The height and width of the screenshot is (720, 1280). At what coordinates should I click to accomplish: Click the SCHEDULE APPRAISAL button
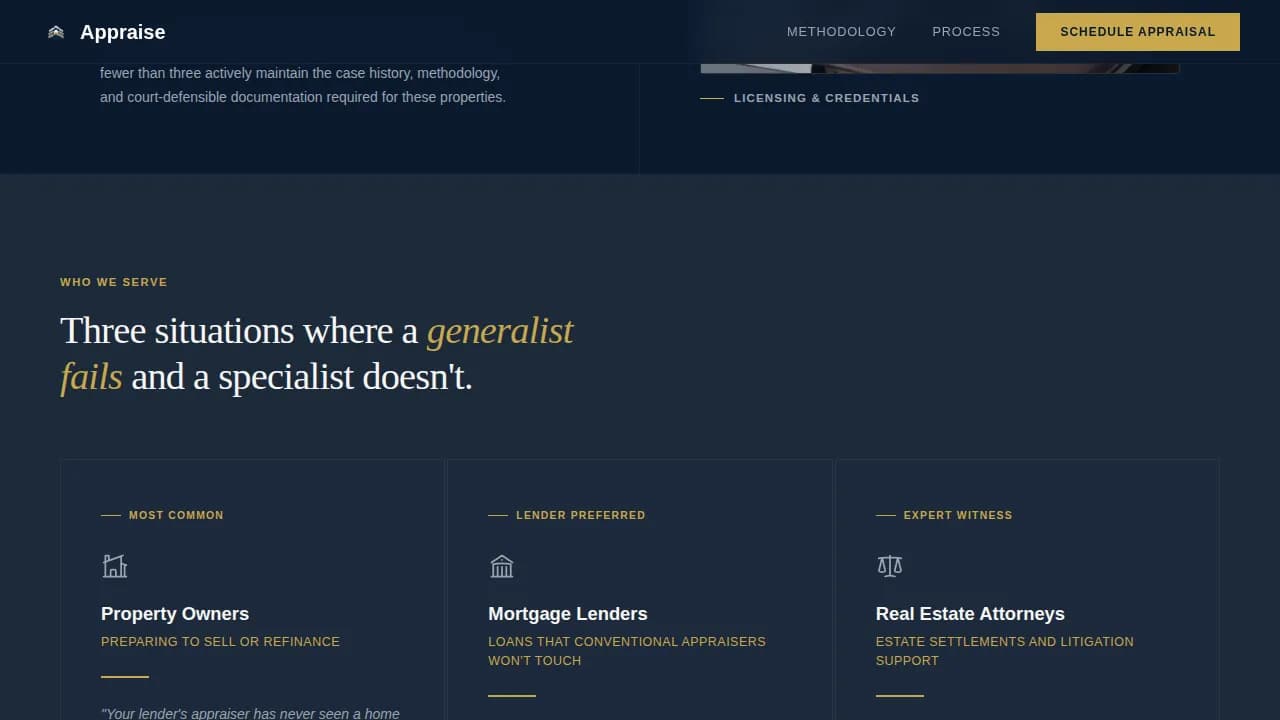click(1137, 31)
